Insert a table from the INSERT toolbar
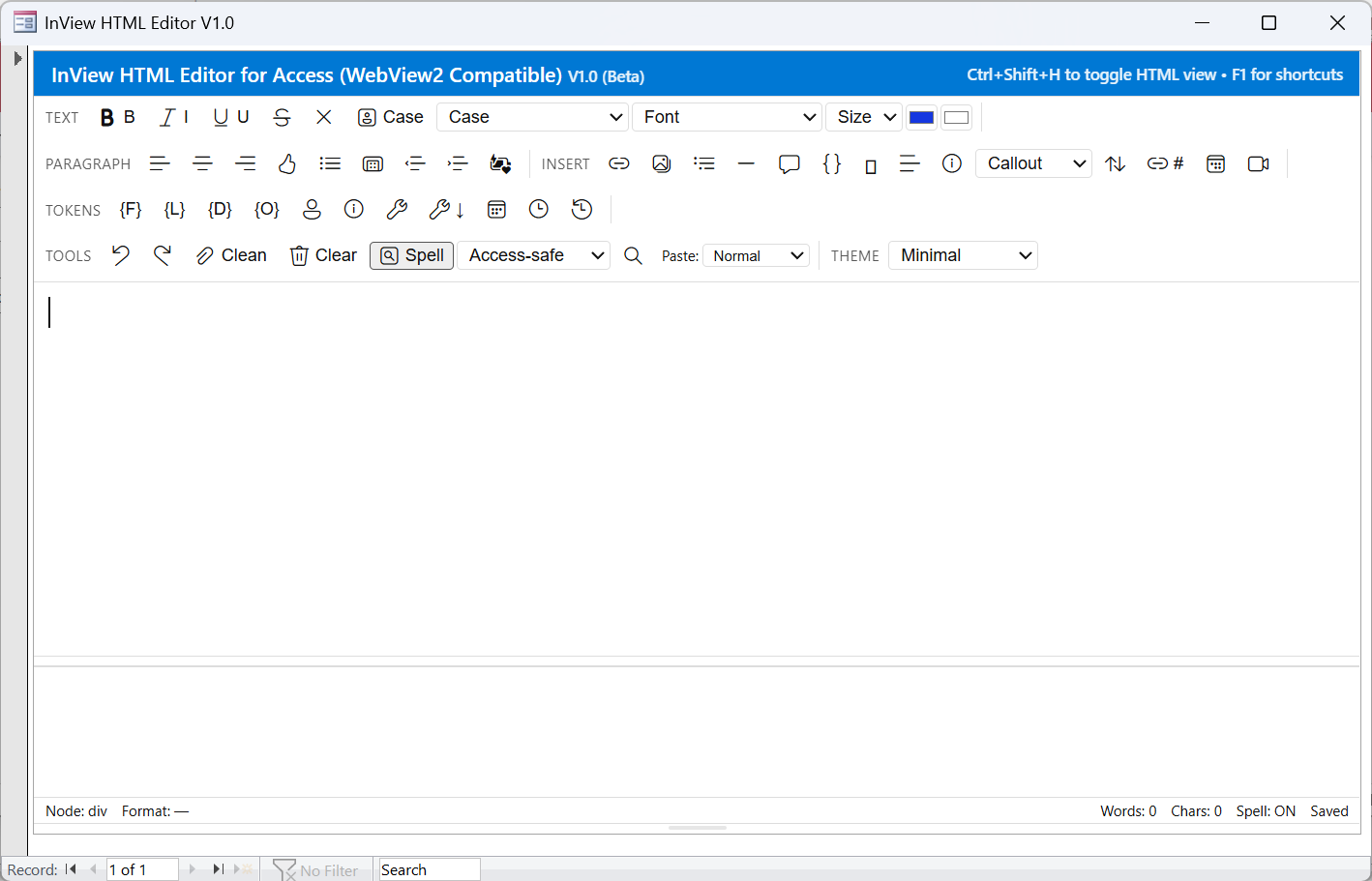1372x881 pixels. click(1215, 163)
